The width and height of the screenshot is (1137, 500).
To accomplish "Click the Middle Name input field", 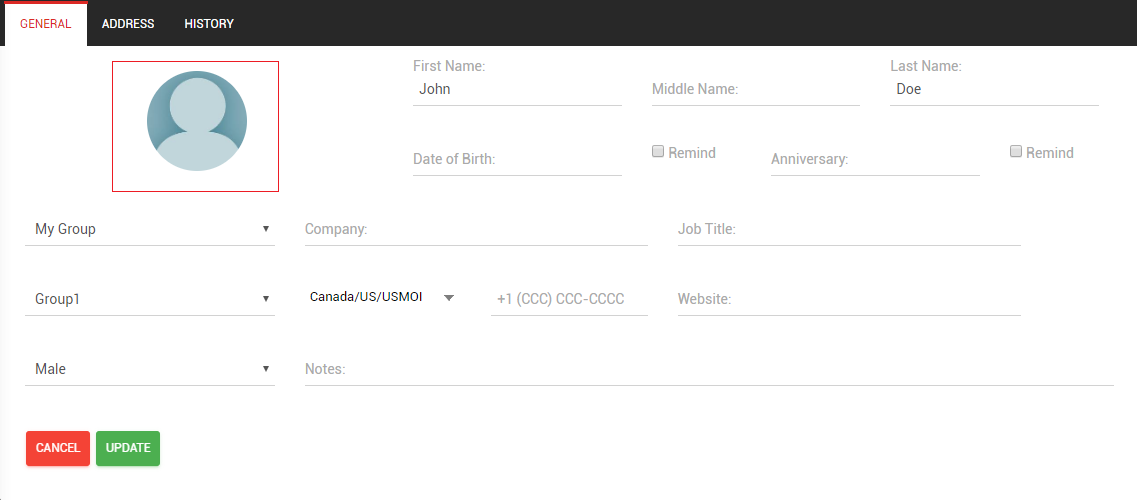I will (x=755, y=89).
